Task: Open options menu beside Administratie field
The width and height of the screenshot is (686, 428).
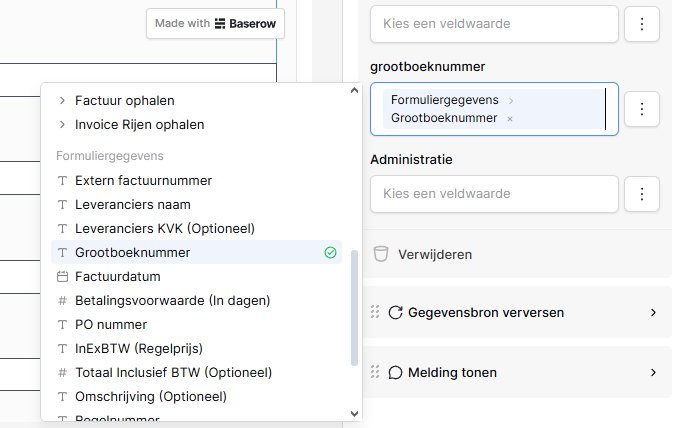Action: tap(641, 193)
